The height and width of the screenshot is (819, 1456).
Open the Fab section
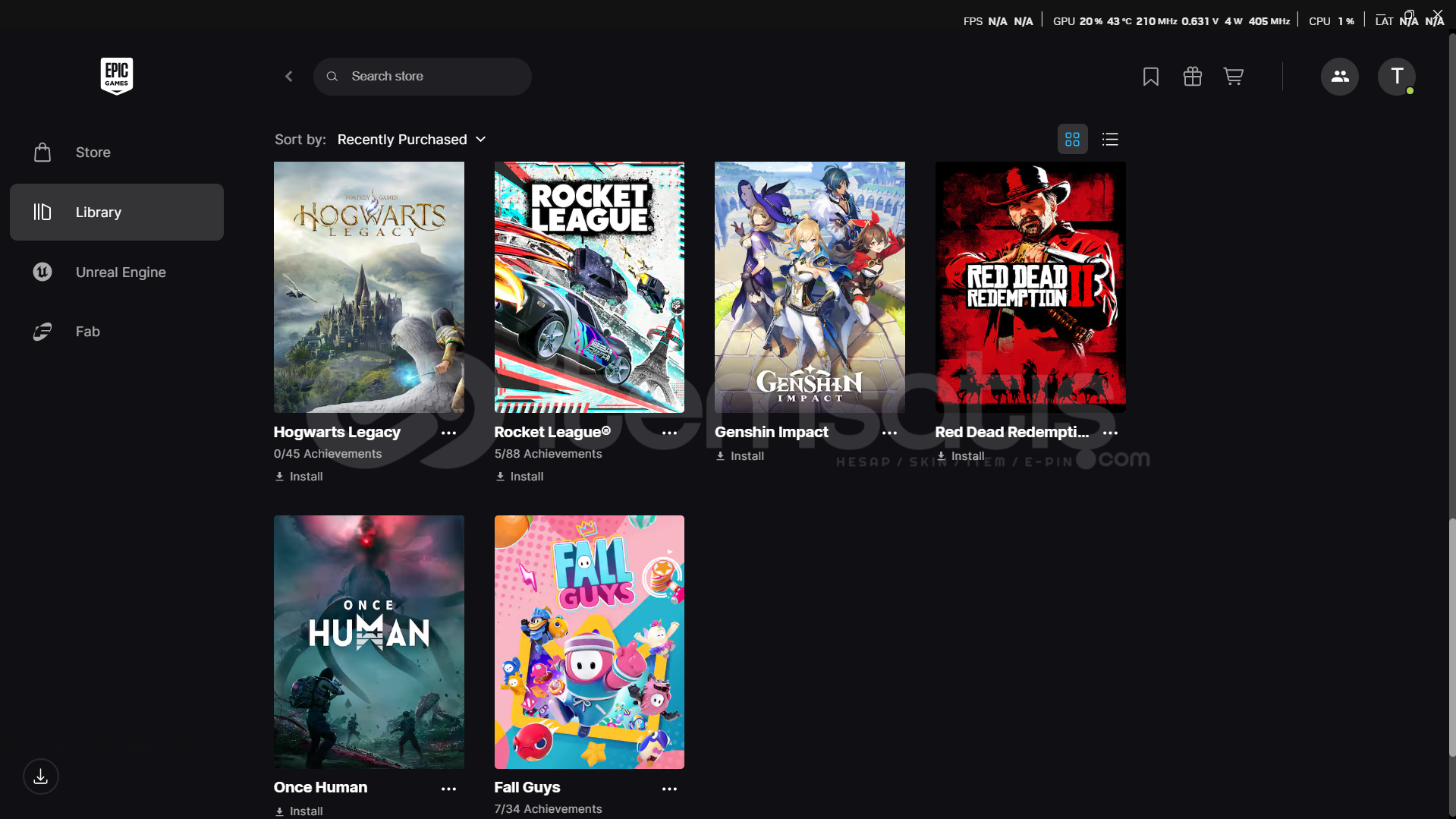[117, 332]
